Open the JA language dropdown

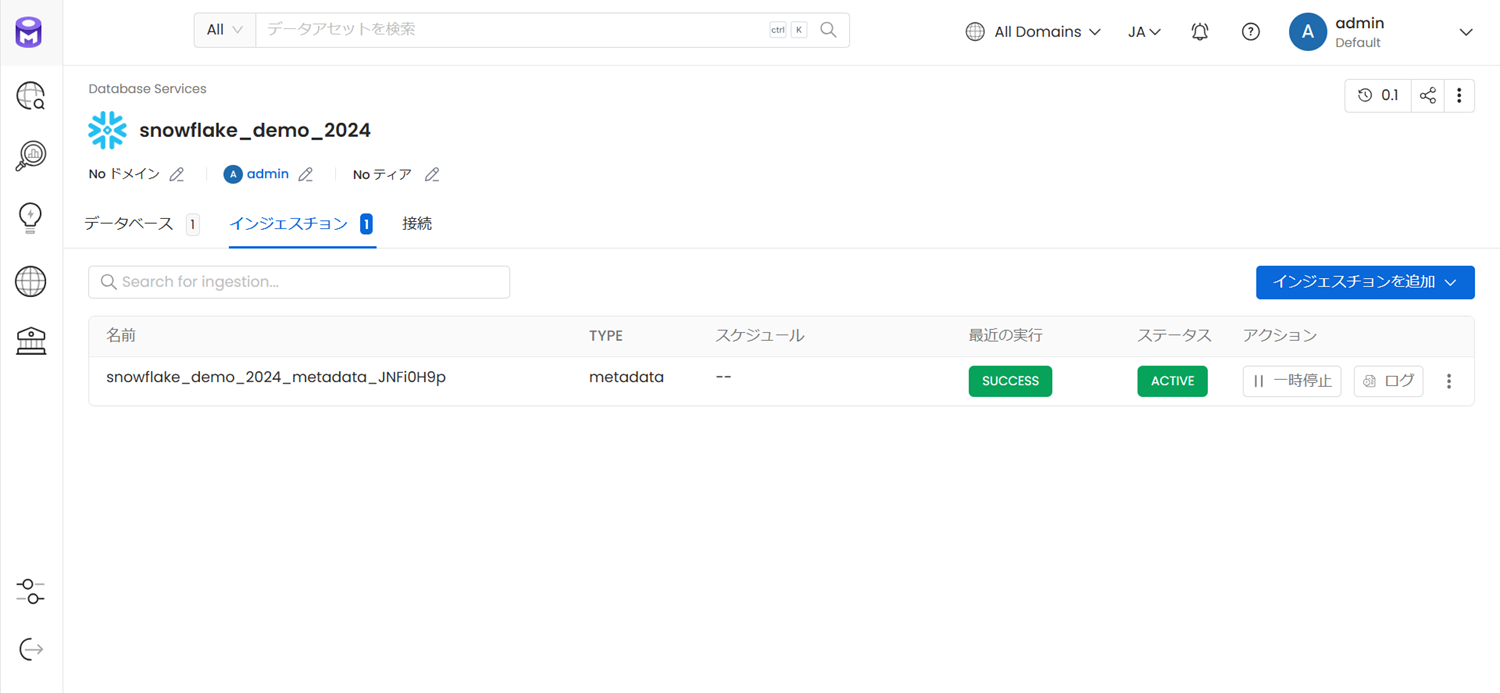1144,32
